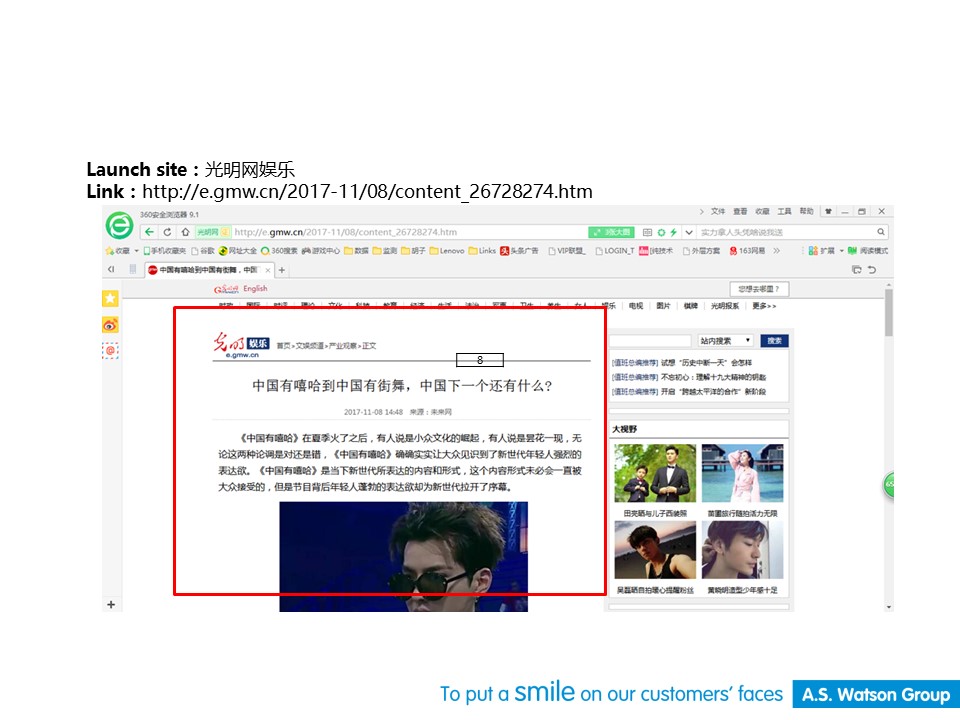Viewport: 960px width, 720px height.
Task: Click the browser back arrow button
Action: [x=150, y=232]
